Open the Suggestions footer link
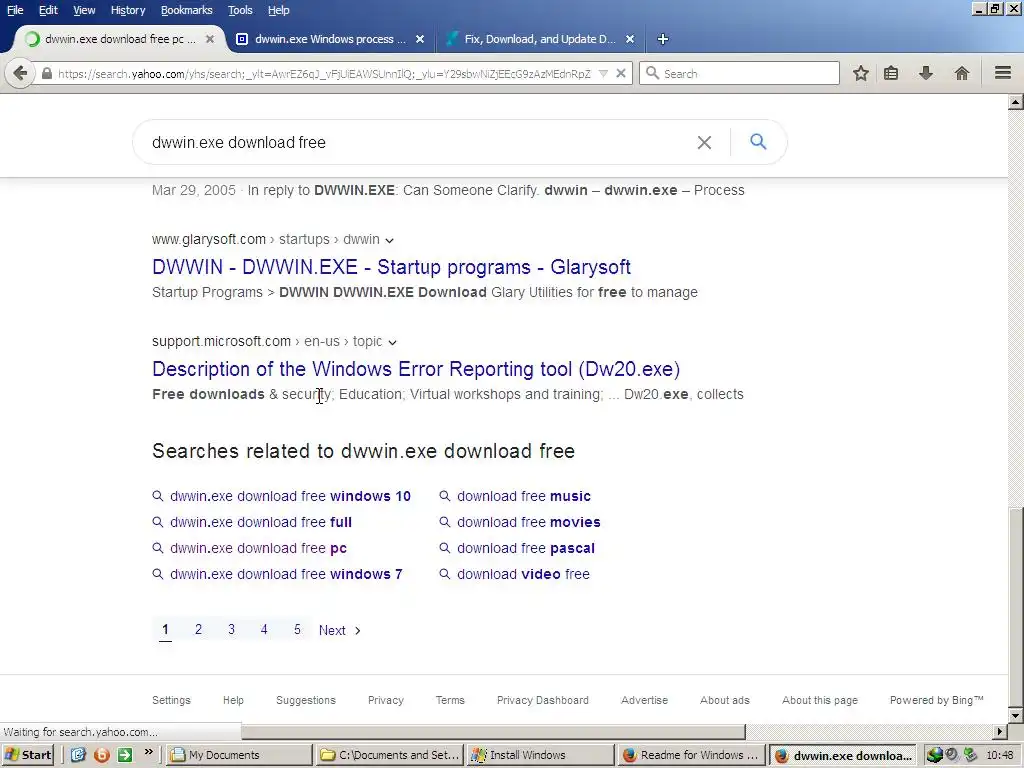 (306, 700)
